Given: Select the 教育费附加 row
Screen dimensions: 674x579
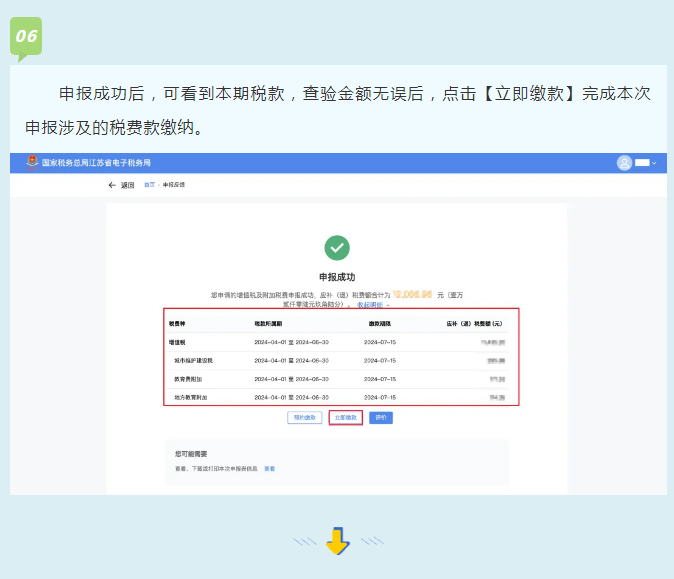Looking at the screenshot, I should pos(341,379).
